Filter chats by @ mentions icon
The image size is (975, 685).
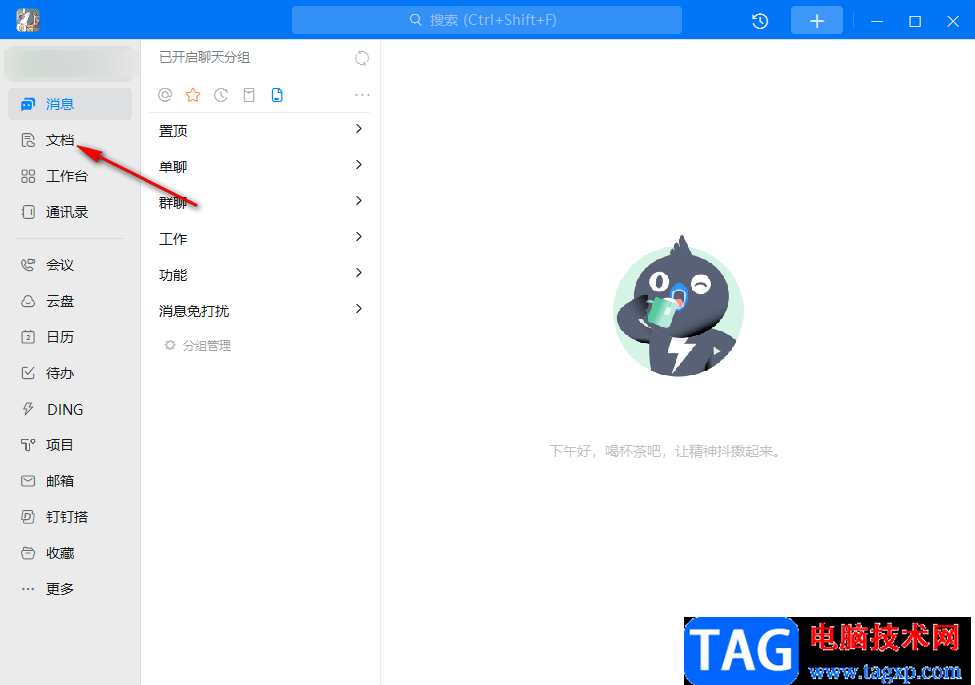[165, 95]
